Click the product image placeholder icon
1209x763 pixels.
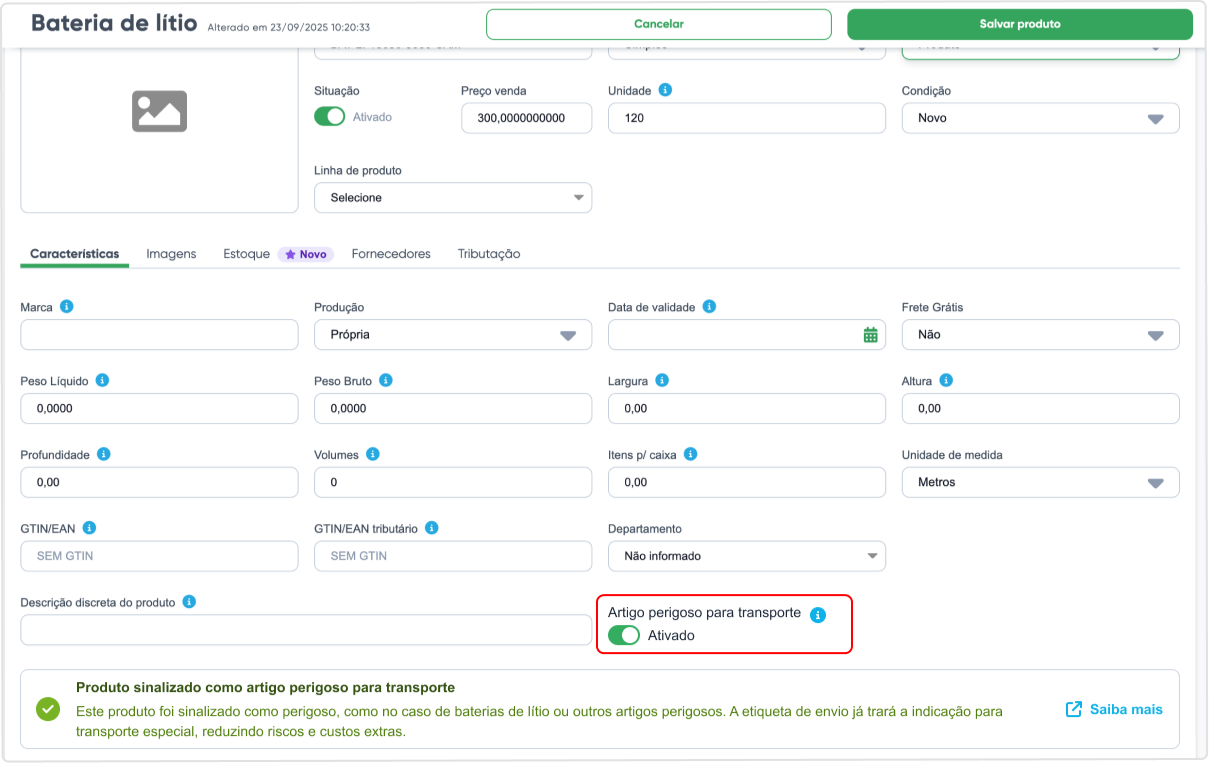160,111
